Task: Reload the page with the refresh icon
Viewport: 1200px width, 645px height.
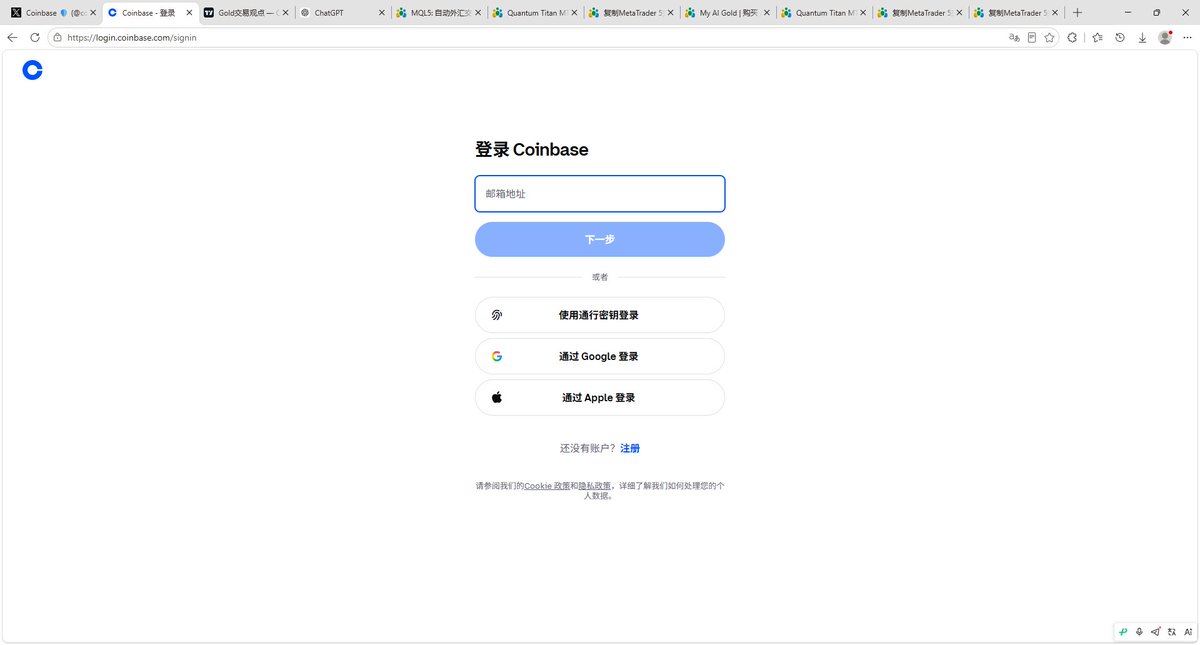Action: 35,37
